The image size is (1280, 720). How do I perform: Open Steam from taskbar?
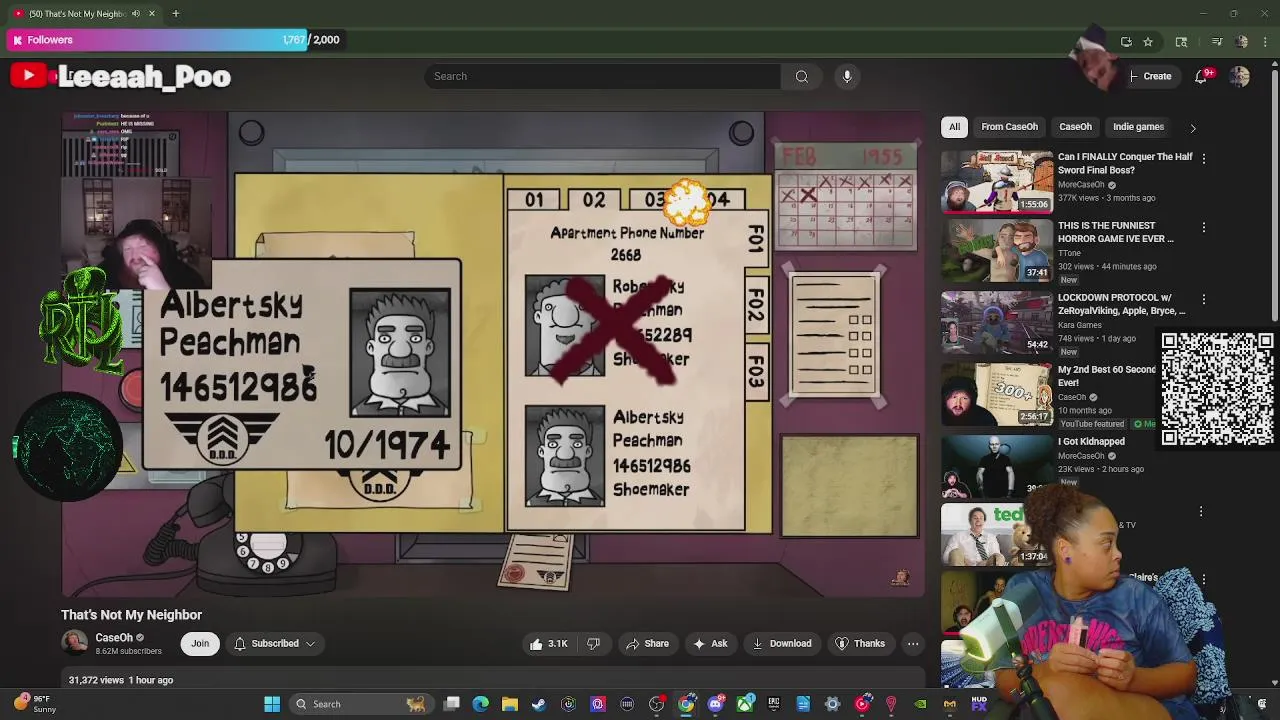pos(539,704)
